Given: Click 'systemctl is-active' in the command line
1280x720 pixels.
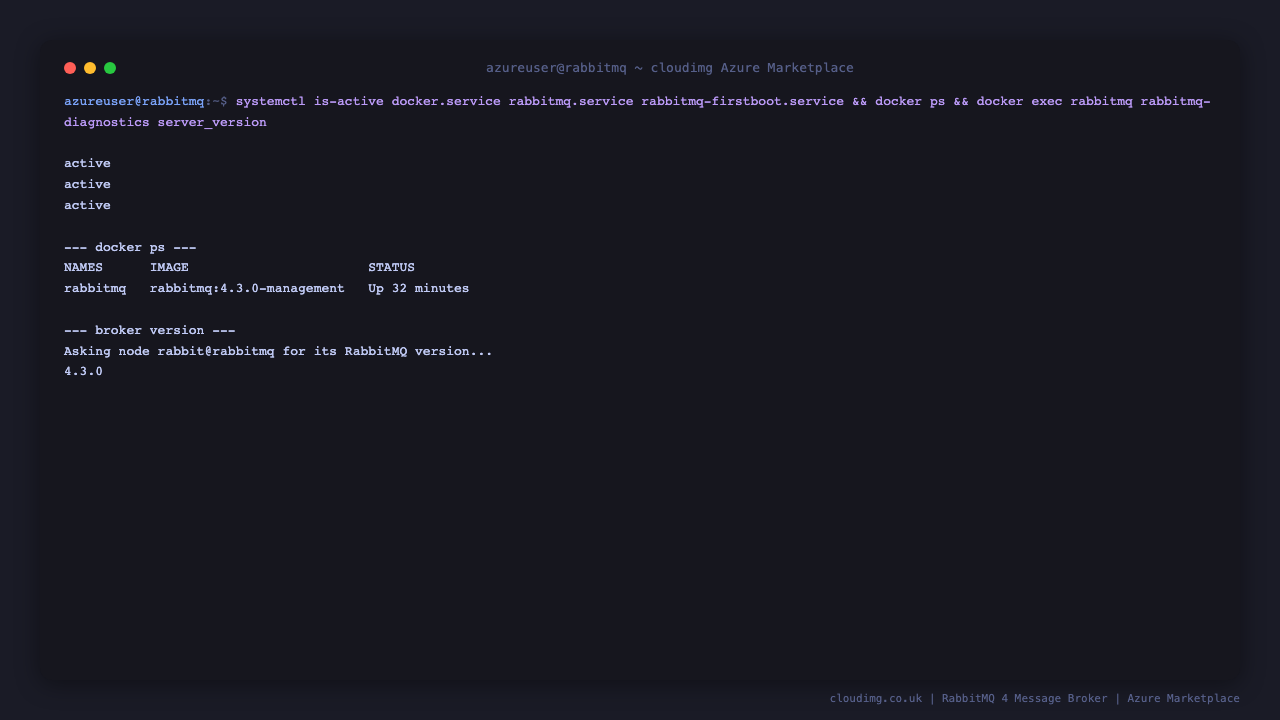Looking at the screenshot, I should [x=309, y=101].
